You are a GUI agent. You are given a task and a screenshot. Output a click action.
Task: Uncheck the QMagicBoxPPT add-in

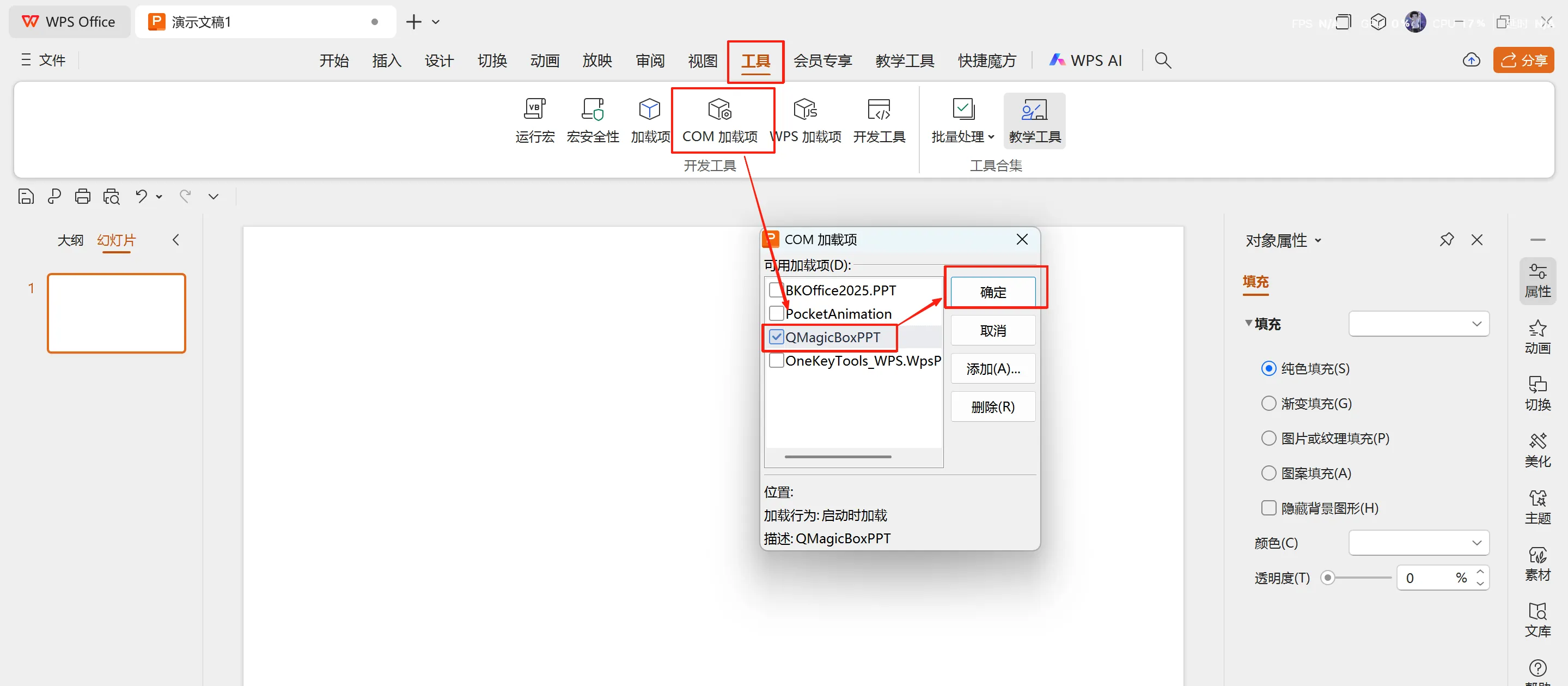tap(776, 336)
